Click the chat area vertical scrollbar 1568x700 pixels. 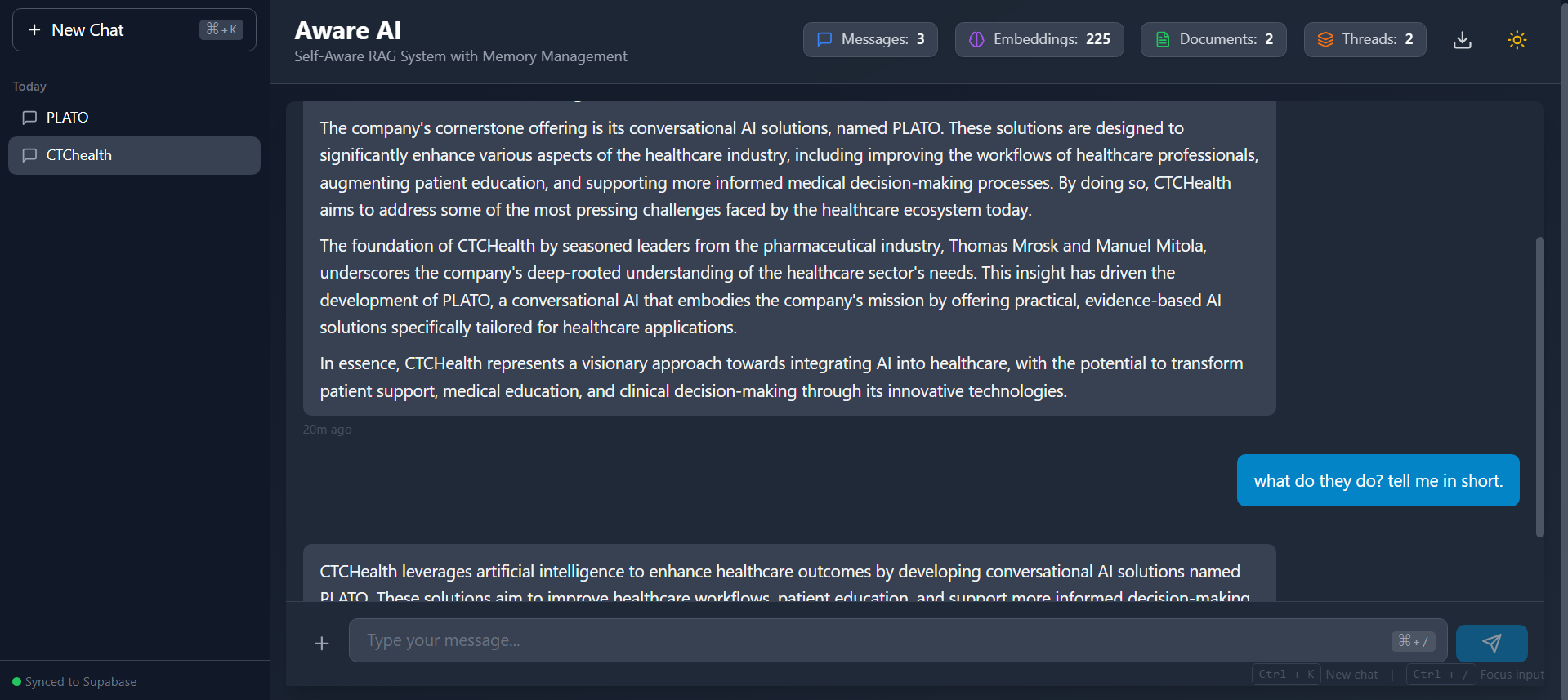click(x=1539, y=386)
